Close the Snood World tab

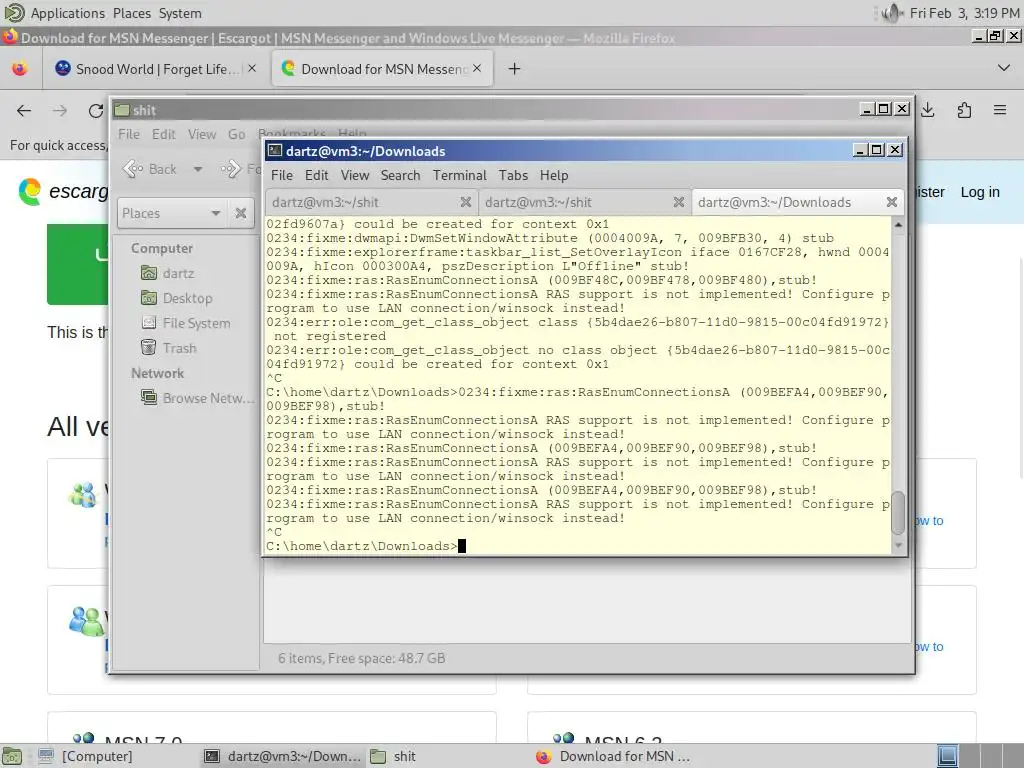point(252,68)
